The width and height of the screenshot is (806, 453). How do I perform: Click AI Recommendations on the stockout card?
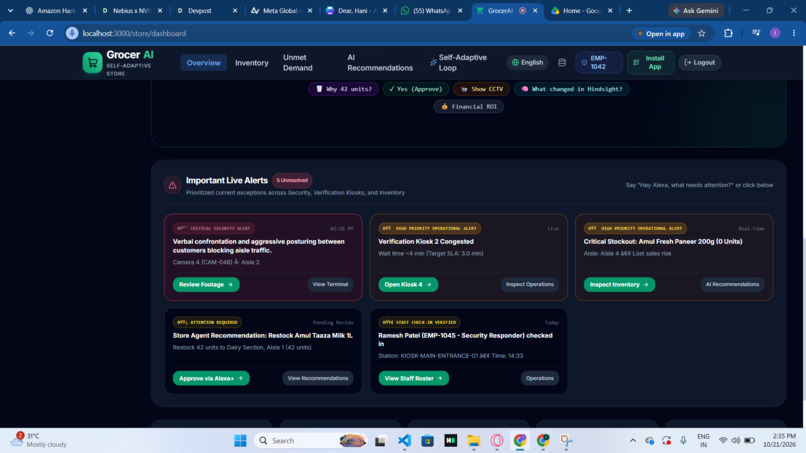[732, 284]
